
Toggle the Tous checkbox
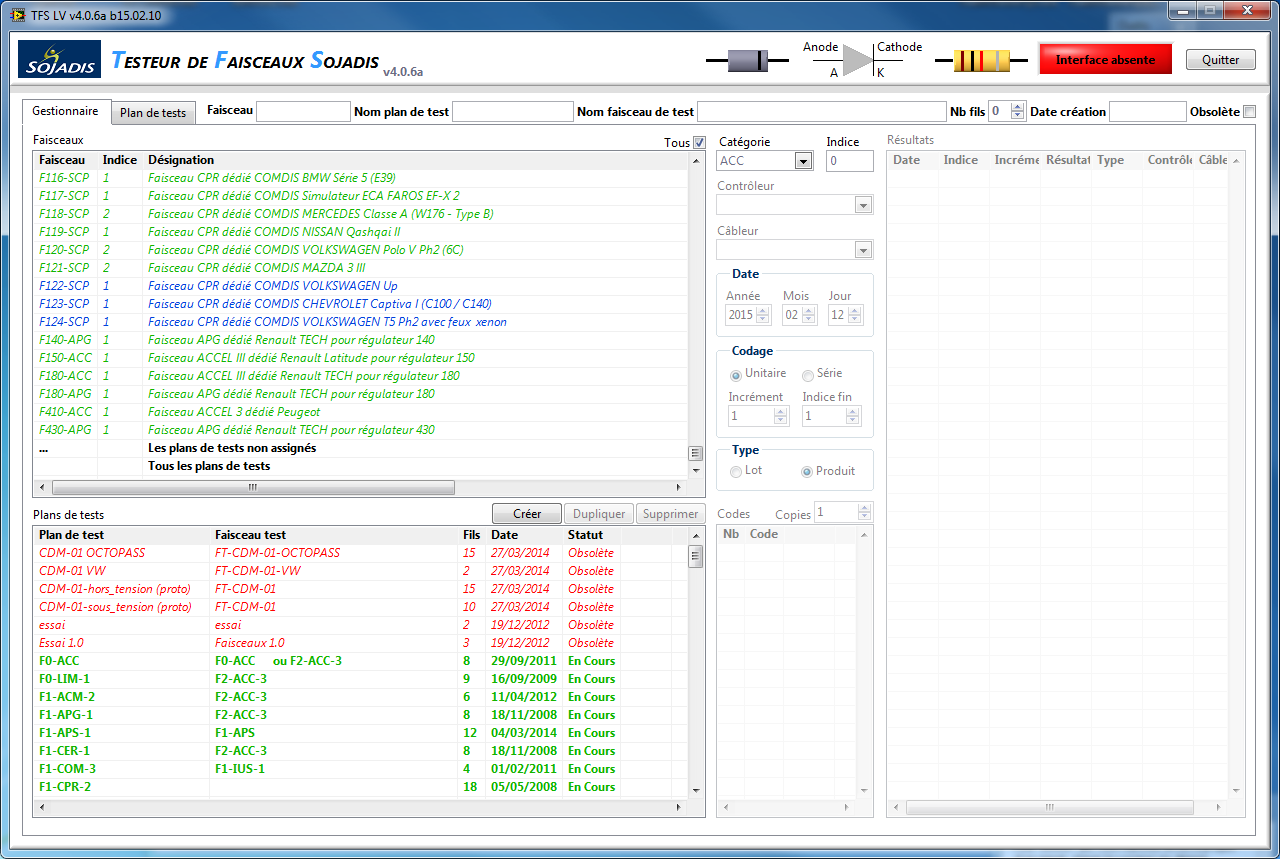point(699,142)
